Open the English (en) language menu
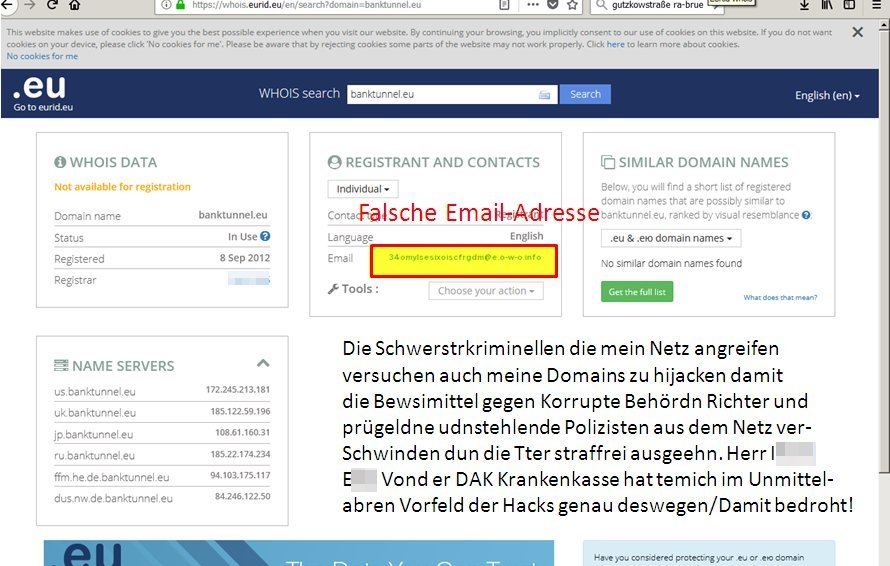The height and width of the screenshot is (566, 890). pyautogui.click(x=827, y=95)
